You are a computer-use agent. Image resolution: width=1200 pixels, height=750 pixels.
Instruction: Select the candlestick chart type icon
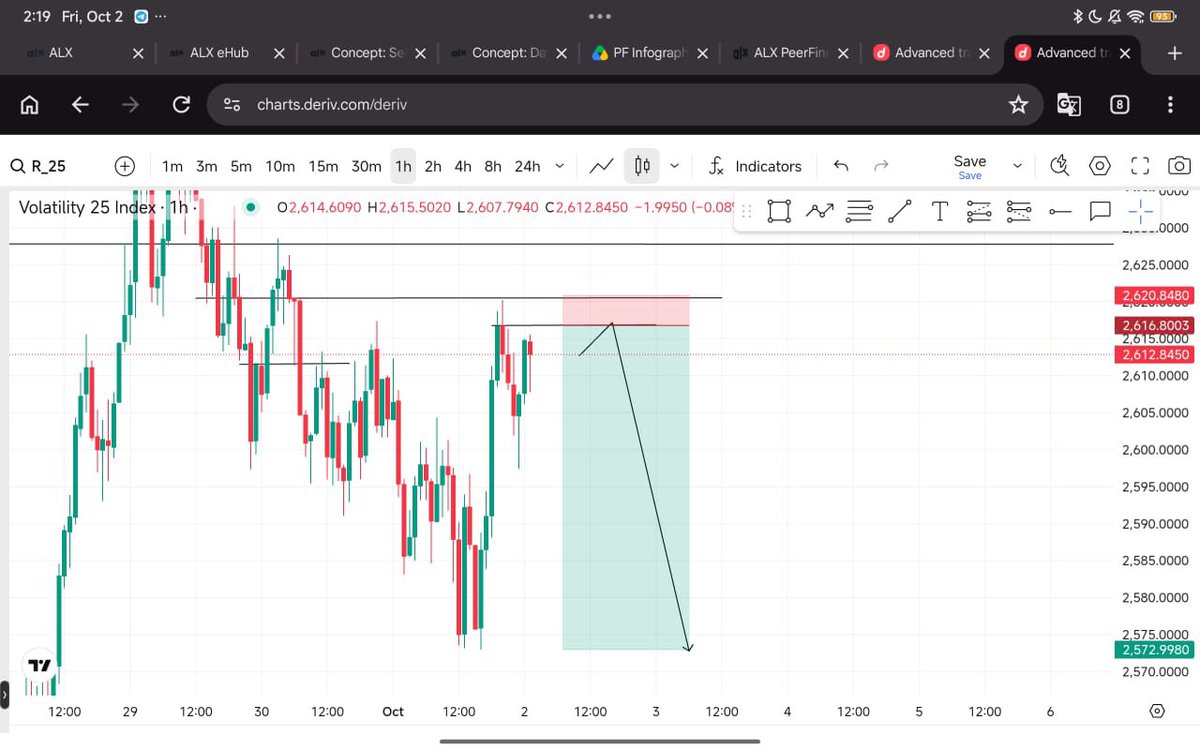642,166
